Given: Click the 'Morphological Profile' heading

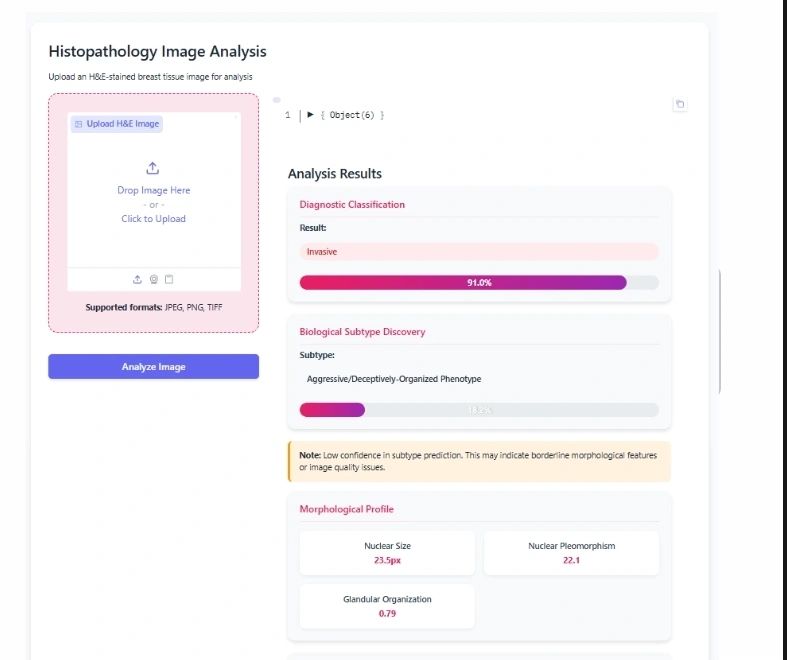Looking at the screenshot, I should pos(346,509).
